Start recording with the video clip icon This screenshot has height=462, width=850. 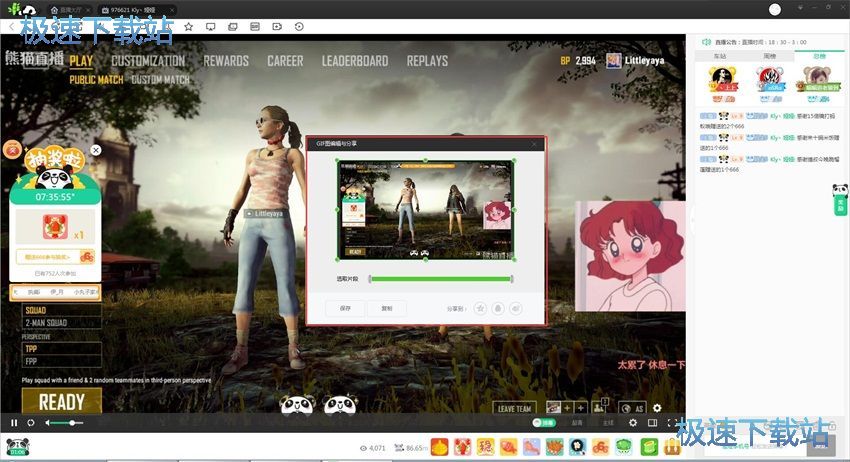click(x=277, y=27)
